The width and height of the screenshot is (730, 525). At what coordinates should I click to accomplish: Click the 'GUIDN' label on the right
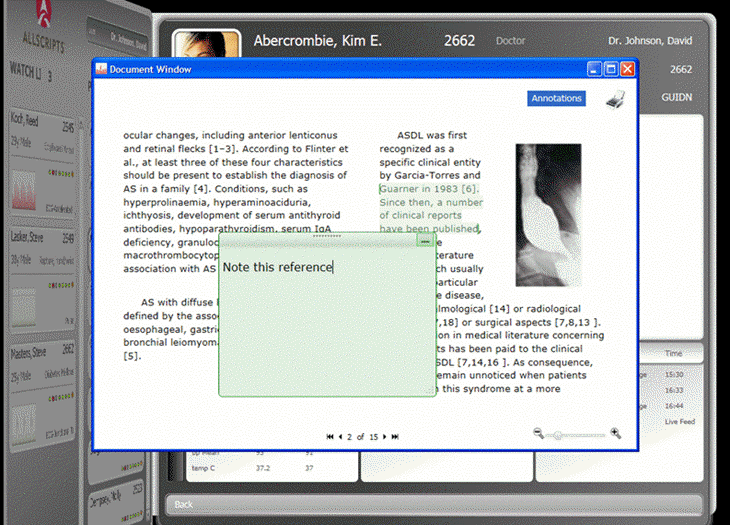676,97
